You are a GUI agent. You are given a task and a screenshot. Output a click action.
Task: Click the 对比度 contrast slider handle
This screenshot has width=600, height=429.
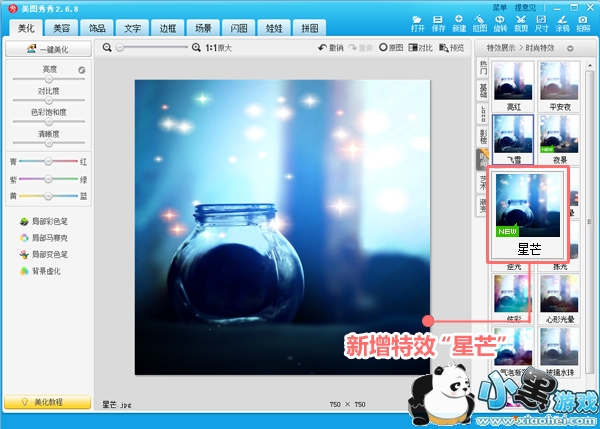(x=49, y=100)
